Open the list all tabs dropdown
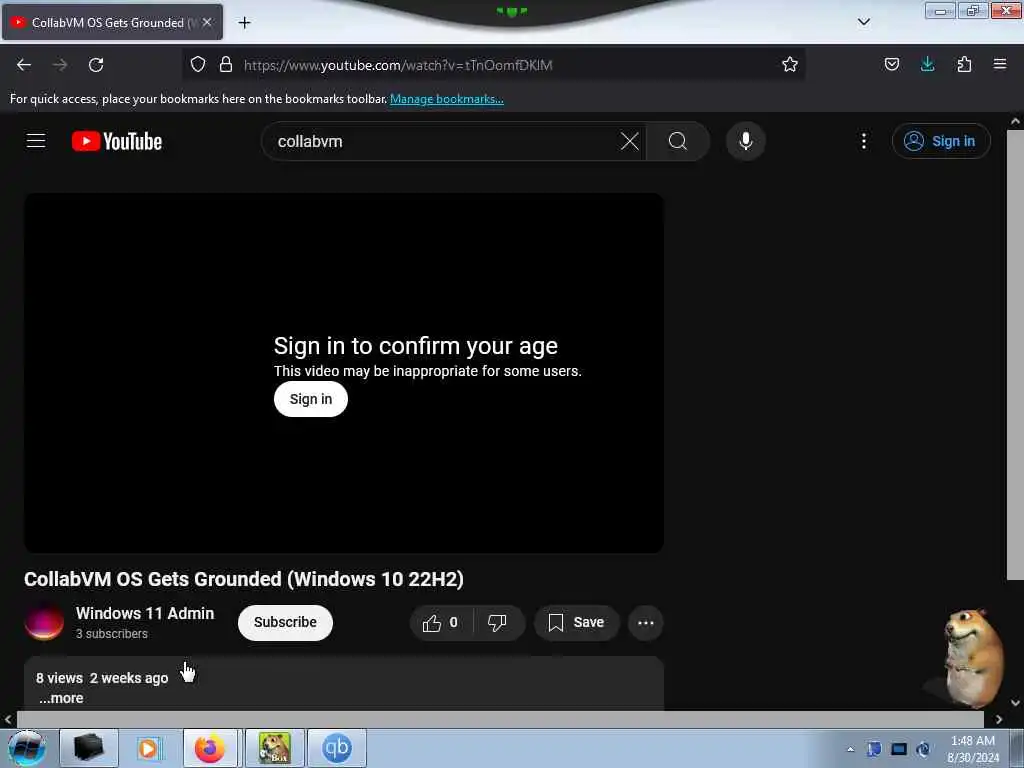The image size is (1024, 768). [863, 22]
